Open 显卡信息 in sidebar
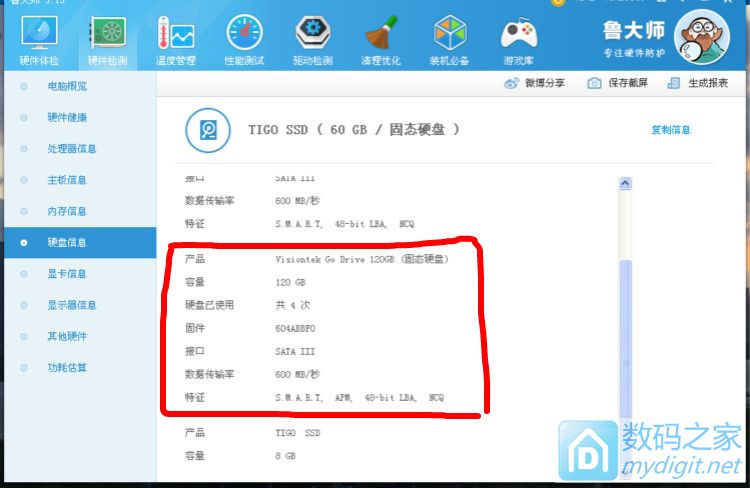This screenshot has height=488, width=750. 66,274
